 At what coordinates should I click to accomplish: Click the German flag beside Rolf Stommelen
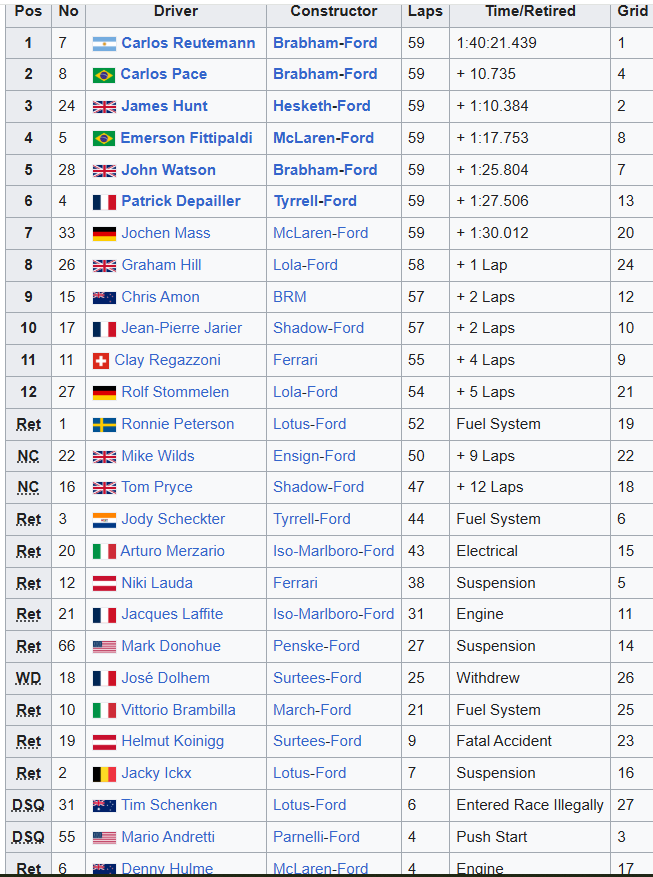(105, 393)
